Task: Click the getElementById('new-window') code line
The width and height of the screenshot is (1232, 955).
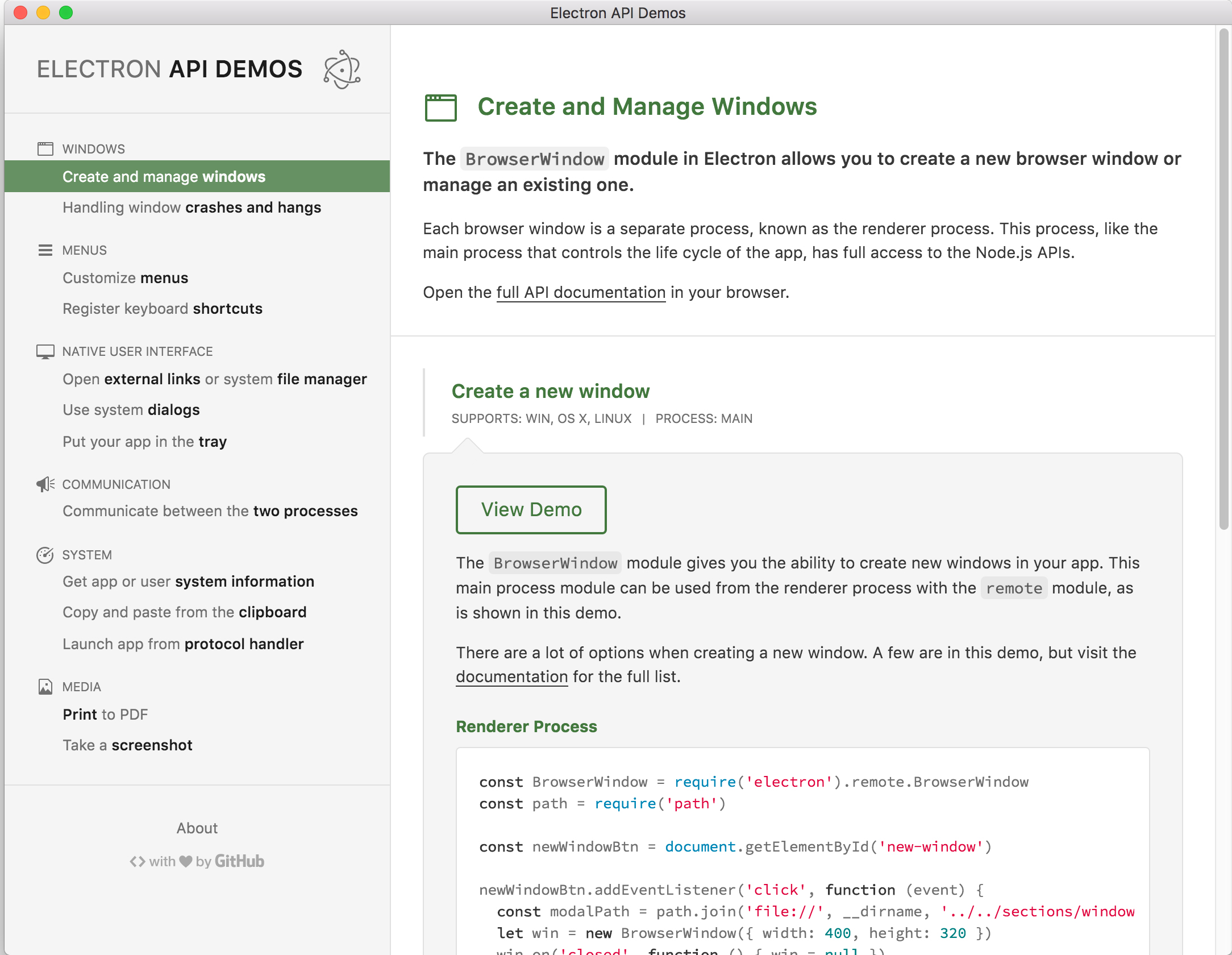Action: tap(736, 847)
